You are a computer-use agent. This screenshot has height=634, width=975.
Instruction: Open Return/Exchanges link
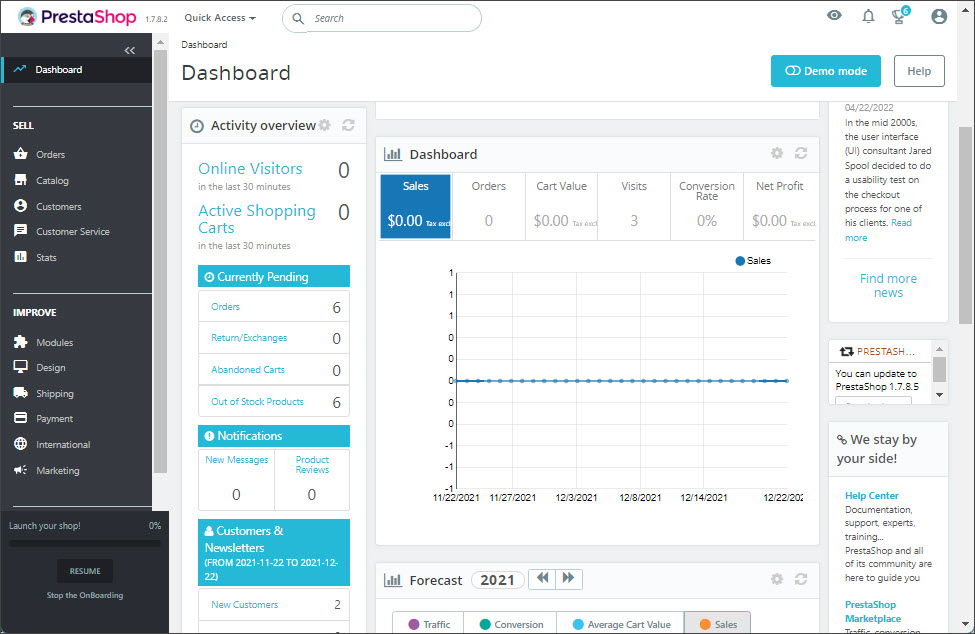249,338
